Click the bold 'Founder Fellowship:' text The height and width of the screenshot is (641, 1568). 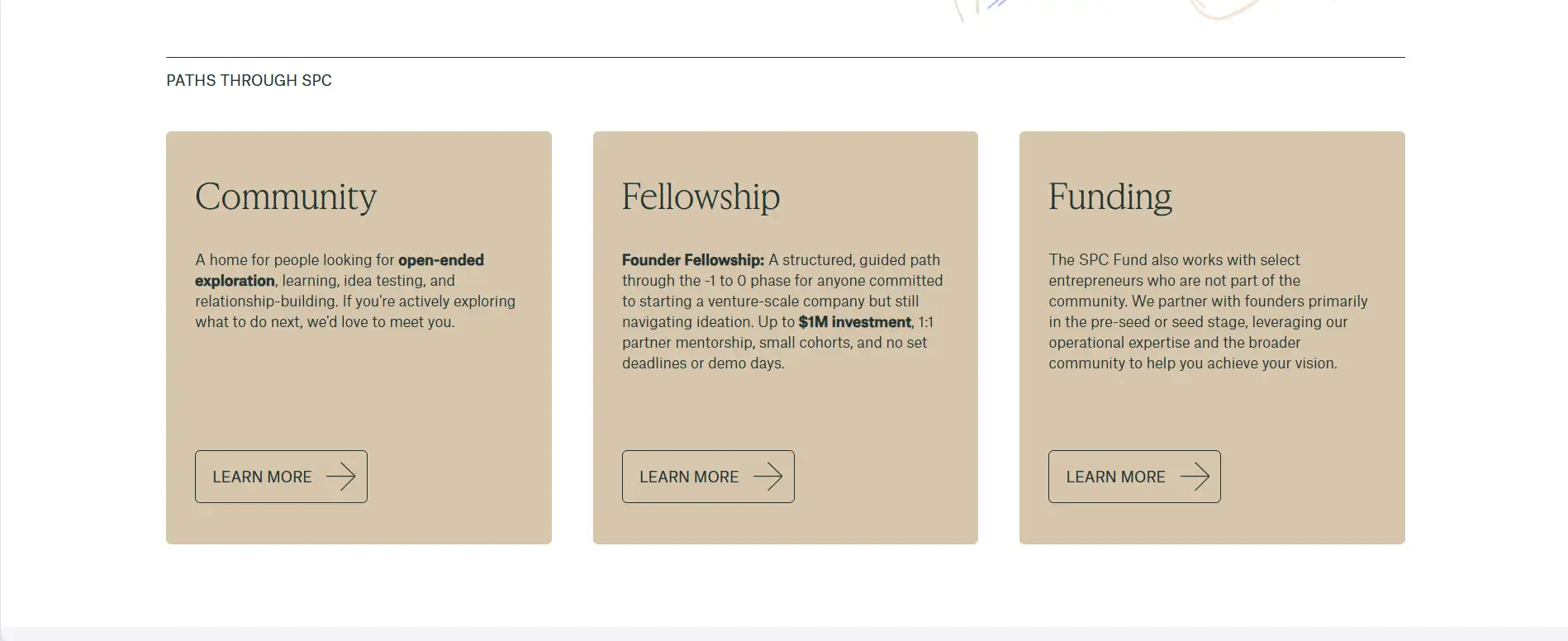point(692,260)
